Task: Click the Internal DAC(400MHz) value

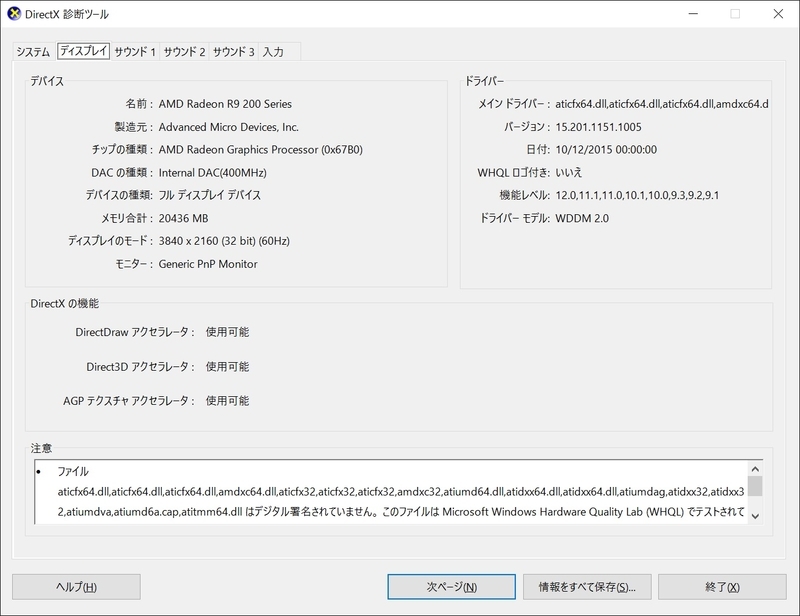Action: 213,173
